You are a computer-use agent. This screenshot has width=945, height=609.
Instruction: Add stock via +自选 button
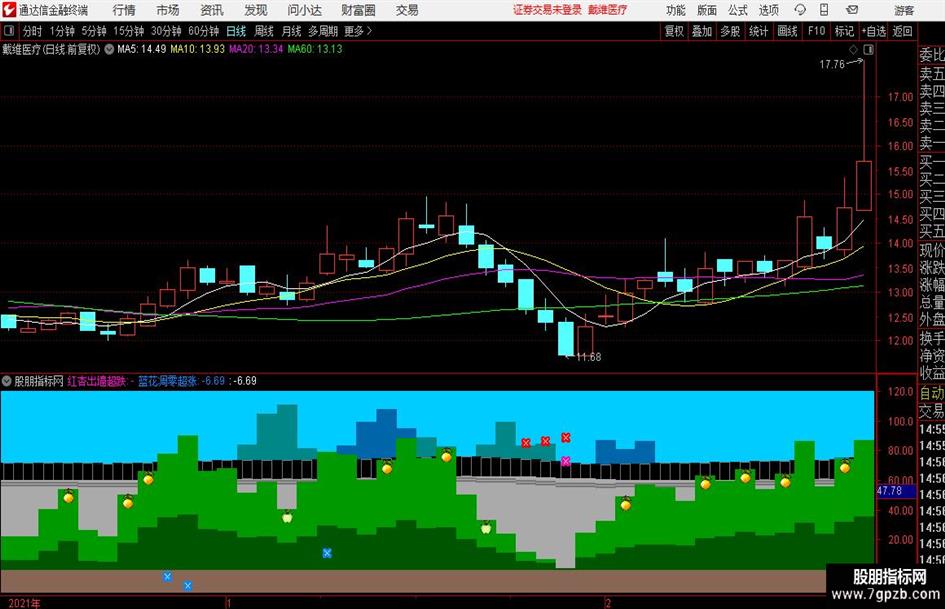(x=874, y=31)
